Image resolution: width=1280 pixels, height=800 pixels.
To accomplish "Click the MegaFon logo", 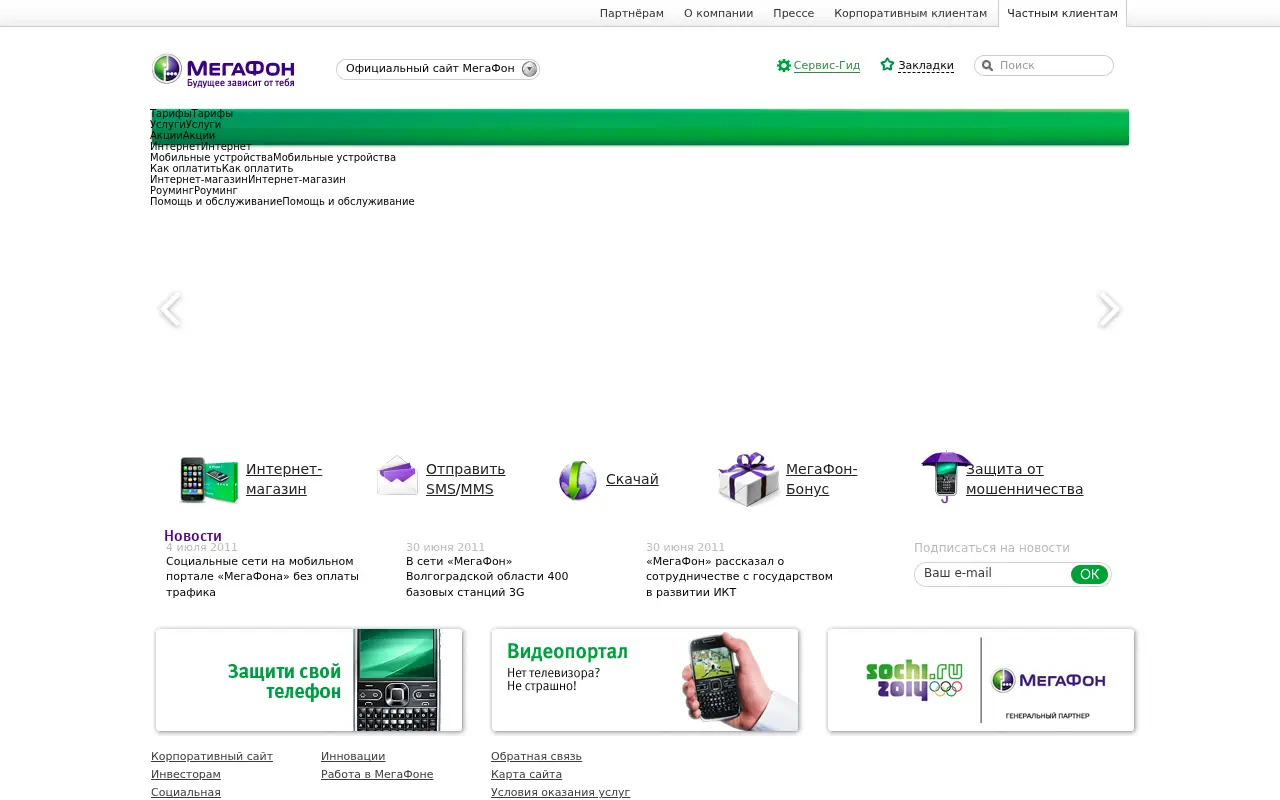I will pos(224,71).
